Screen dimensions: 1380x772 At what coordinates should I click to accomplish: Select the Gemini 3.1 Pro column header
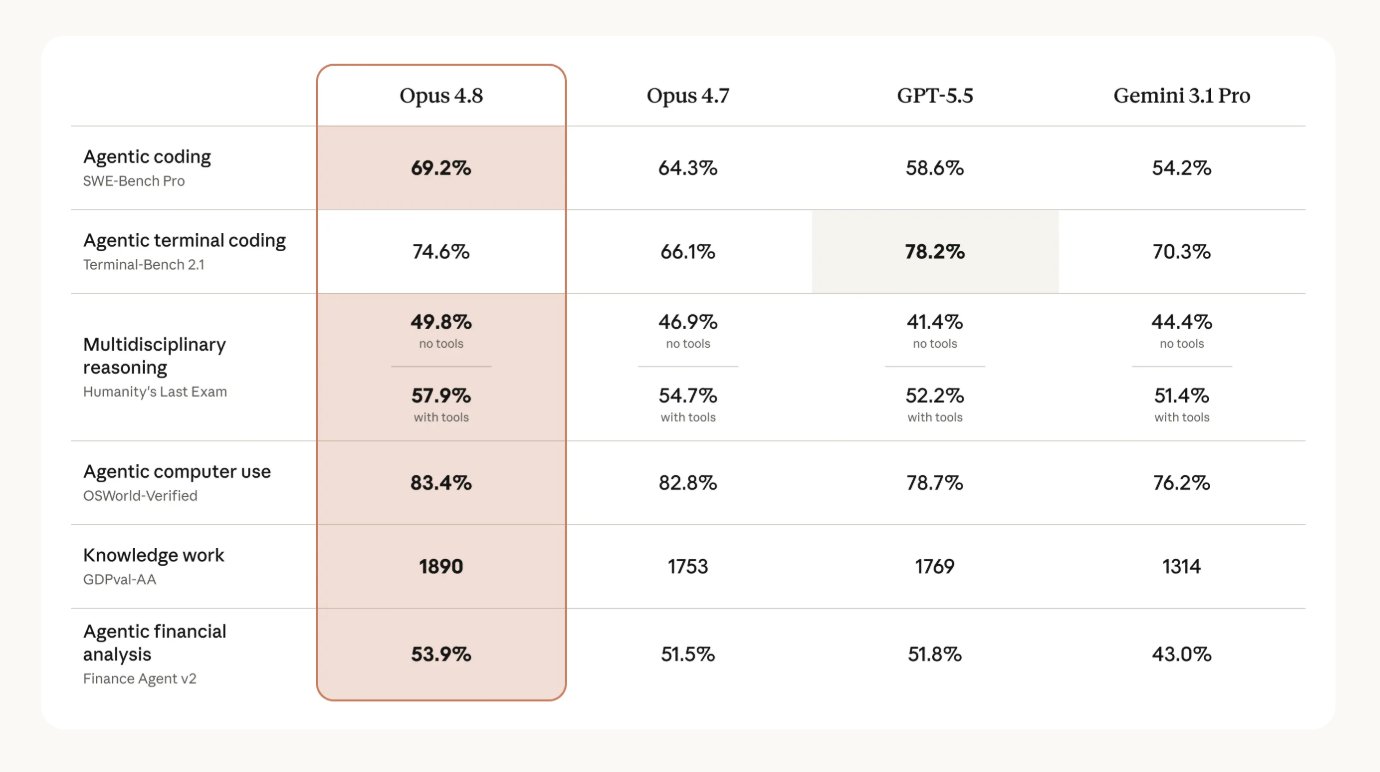click(x=1182, y=96)
